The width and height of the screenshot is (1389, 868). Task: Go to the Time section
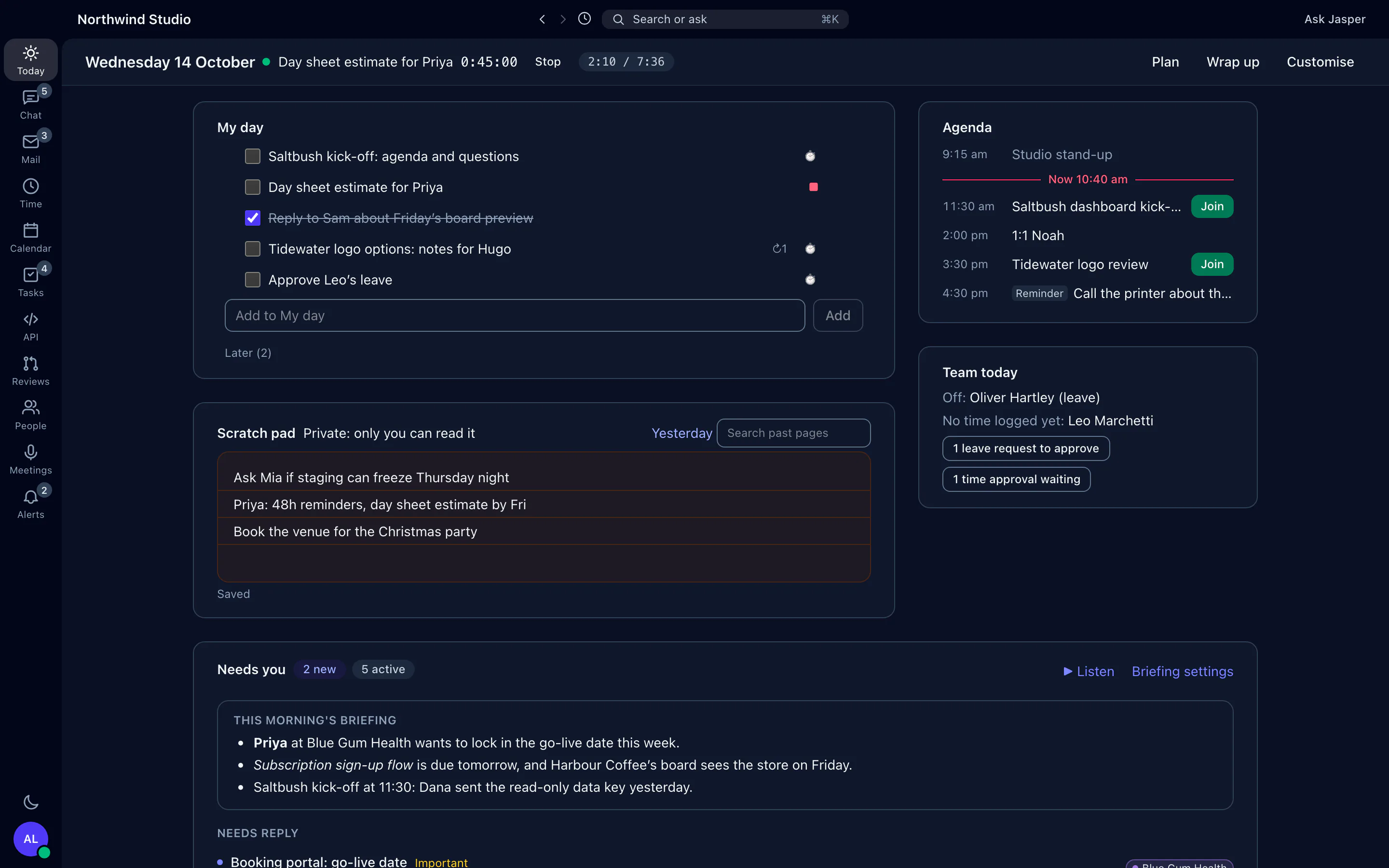coord(30,193)
